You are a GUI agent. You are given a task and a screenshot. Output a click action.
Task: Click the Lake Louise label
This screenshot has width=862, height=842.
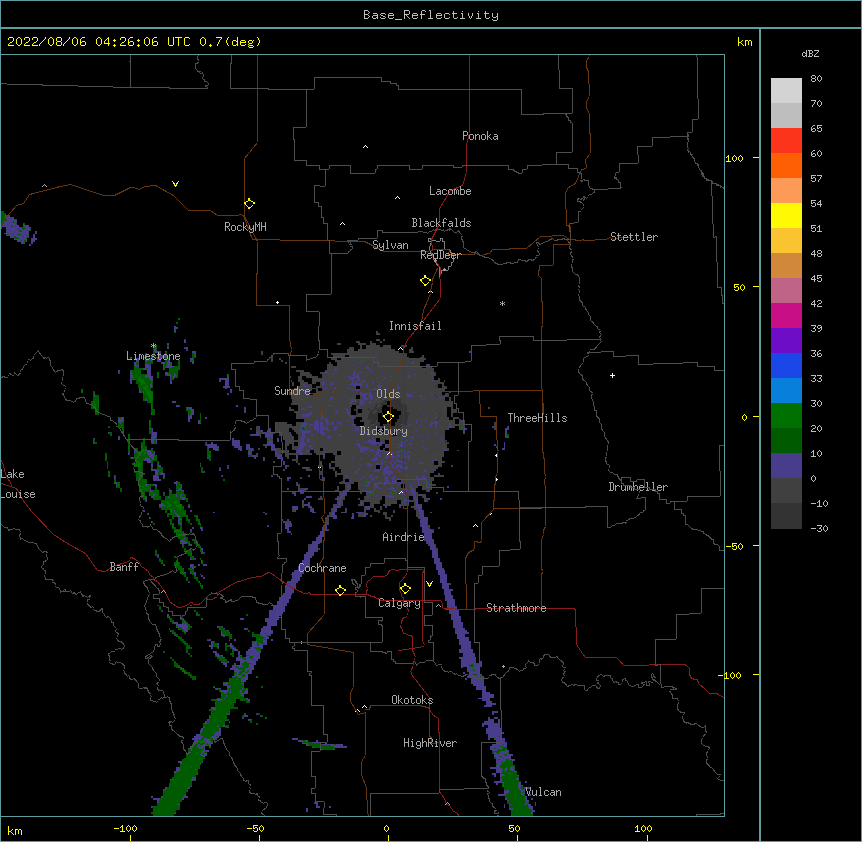coord(18,484)
